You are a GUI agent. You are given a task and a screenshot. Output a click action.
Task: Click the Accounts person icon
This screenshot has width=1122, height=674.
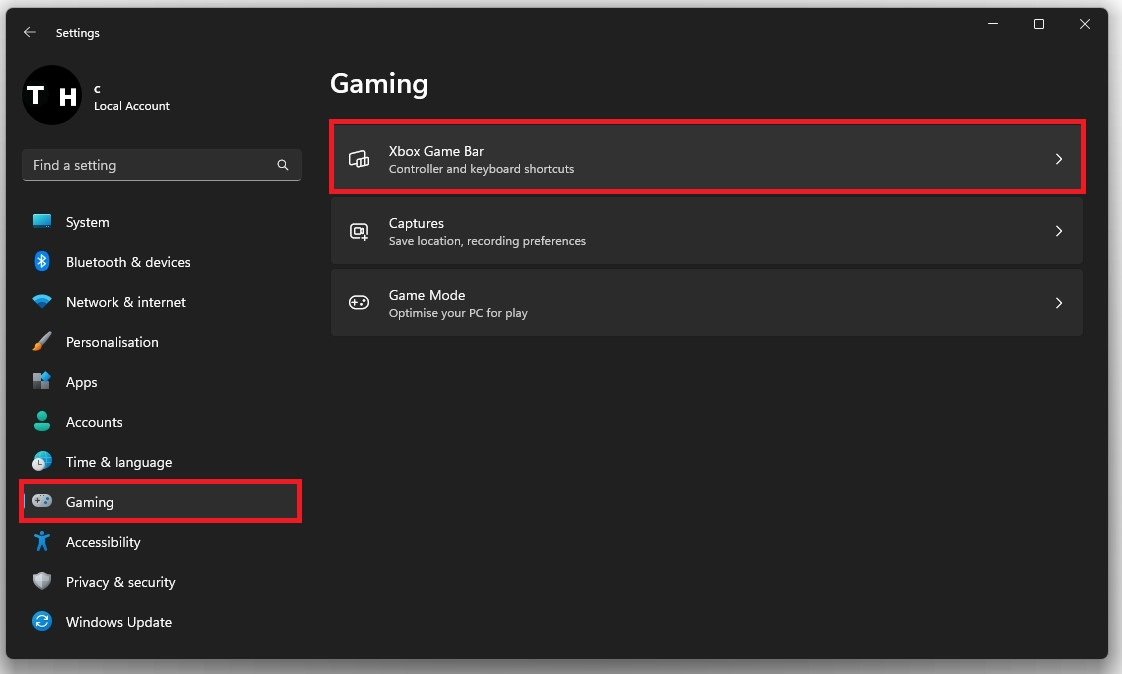pos(42,422)
